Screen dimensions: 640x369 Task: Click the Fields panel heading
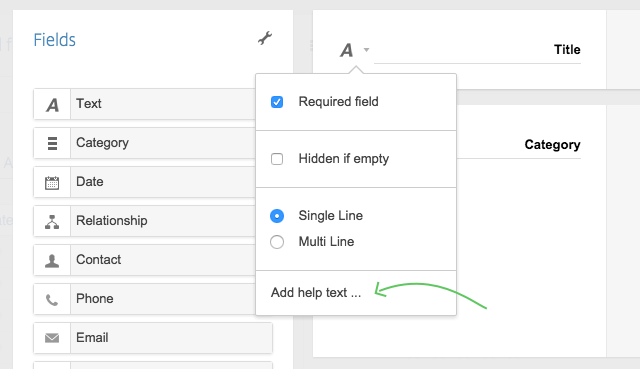[x=54, y=40]
